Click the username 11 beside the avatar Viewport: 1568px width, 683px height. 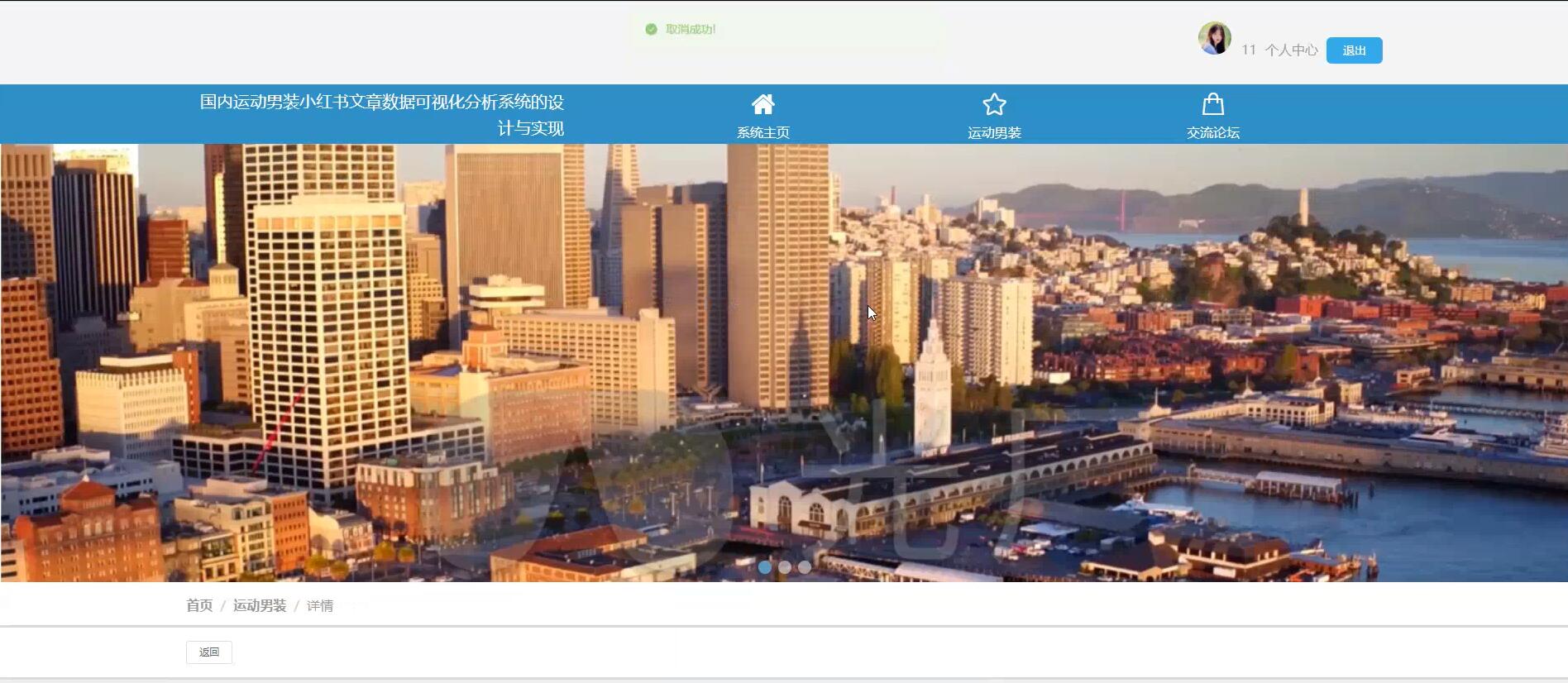point(1249,50)
